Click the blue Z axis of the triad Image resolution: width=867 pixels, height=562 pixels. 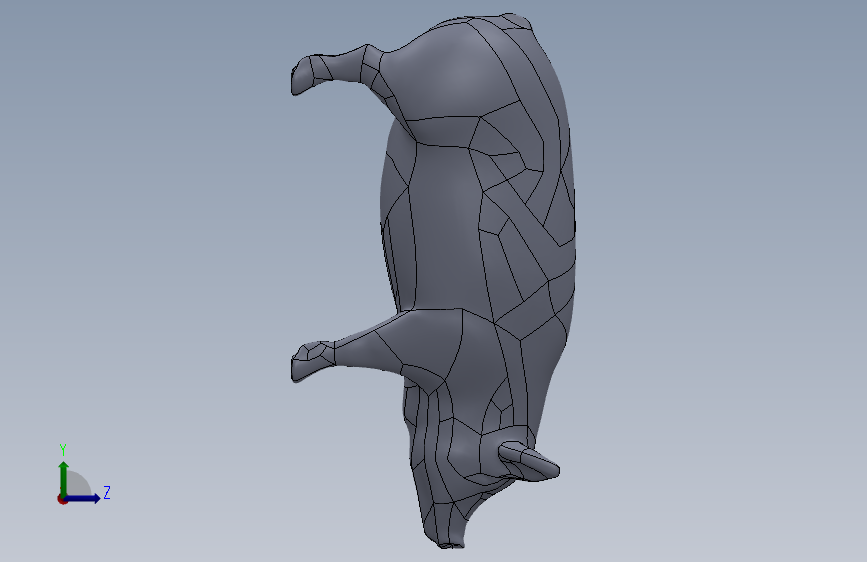pos(84,498)
